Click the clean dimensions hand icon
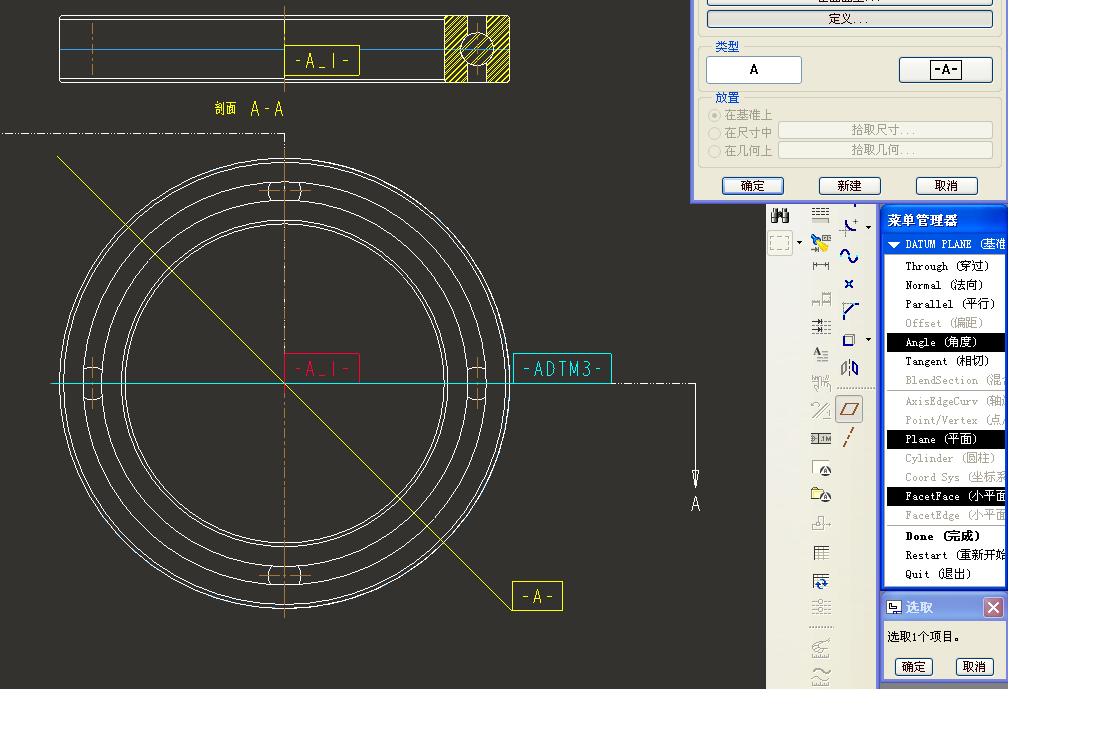The height and width of the screenshot is (729, 1097). point(821,383)
